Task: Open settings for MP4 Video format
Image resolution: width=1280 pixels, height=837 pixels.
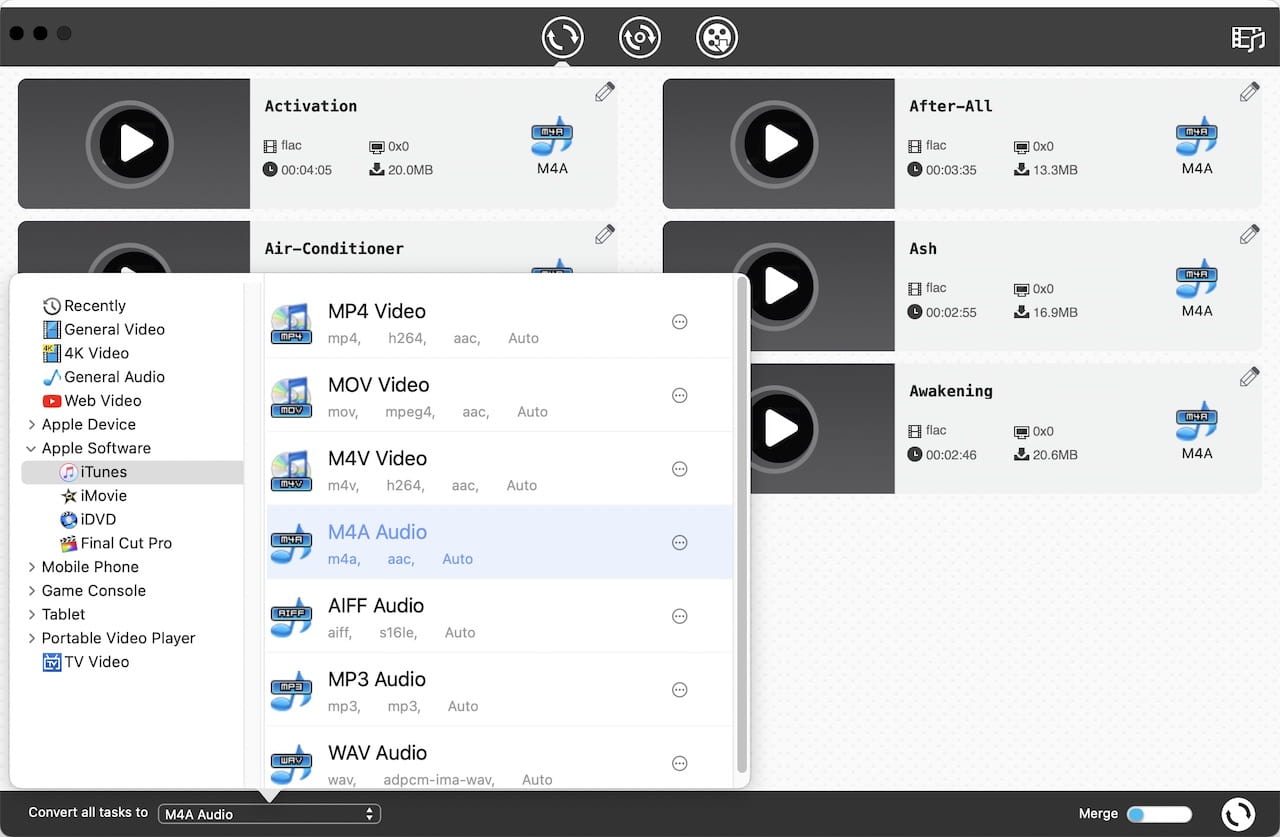Action: point(680,322)
